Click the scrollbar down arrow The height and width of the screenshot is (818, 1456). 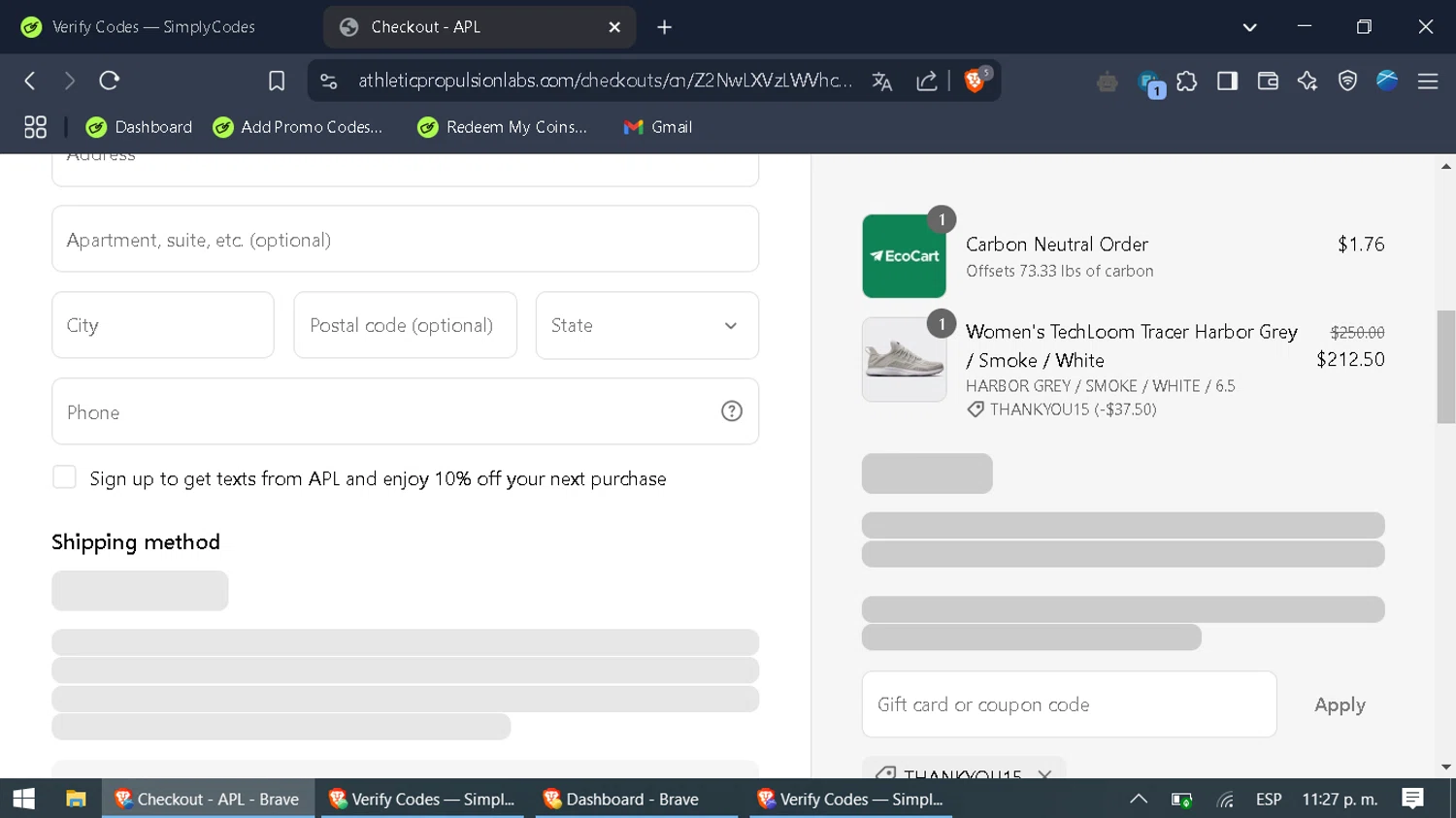click(1446, 767)
